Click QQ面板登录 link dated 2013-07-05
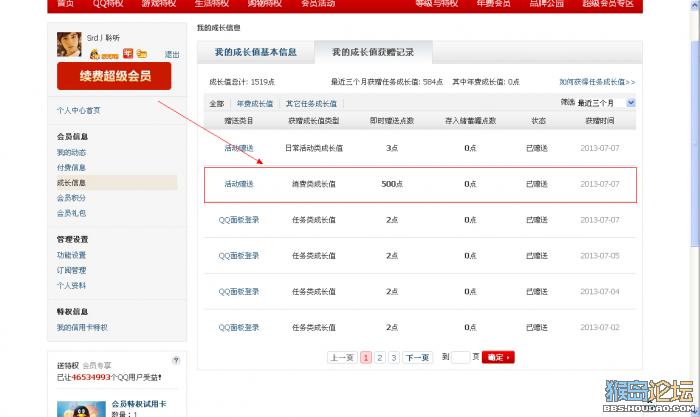This screenshot has height=417, width=700. (239, 255)
